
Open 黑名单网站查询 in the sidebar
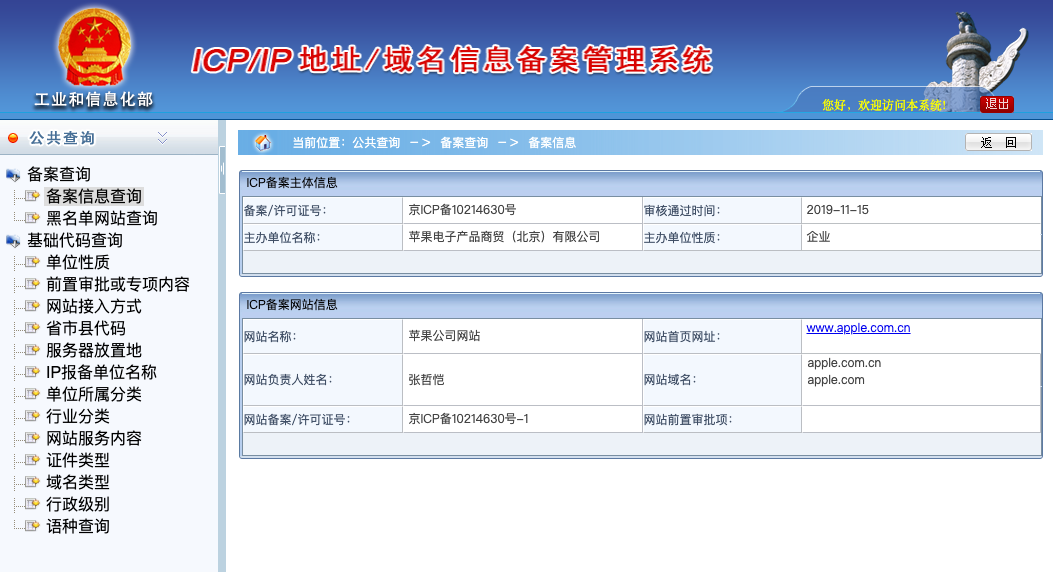102,218
